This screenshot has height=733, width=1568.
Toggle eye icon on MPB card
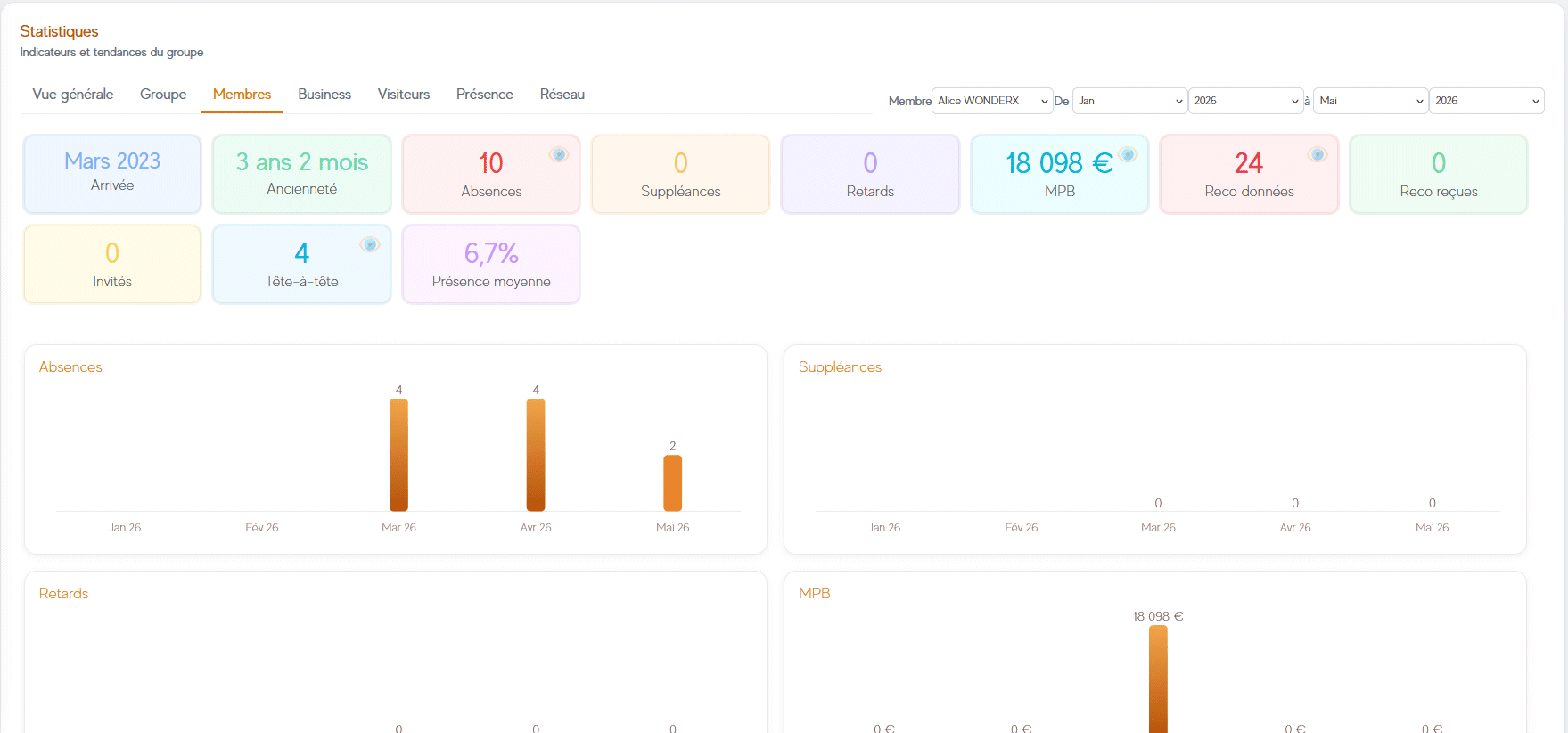[1128, 154]
